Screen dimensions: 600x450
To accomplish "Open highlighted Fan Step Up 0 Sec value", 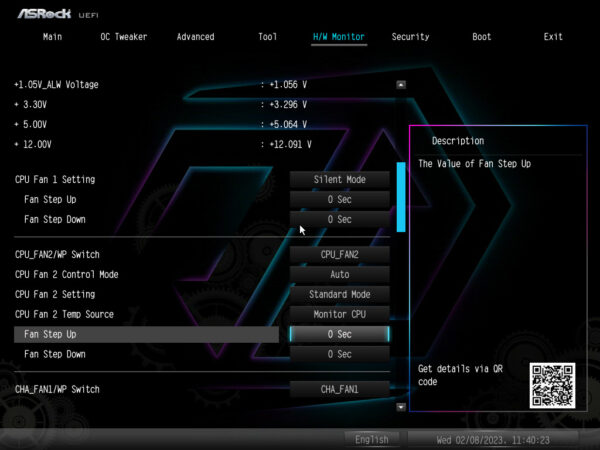I will [x=339, y=334].
